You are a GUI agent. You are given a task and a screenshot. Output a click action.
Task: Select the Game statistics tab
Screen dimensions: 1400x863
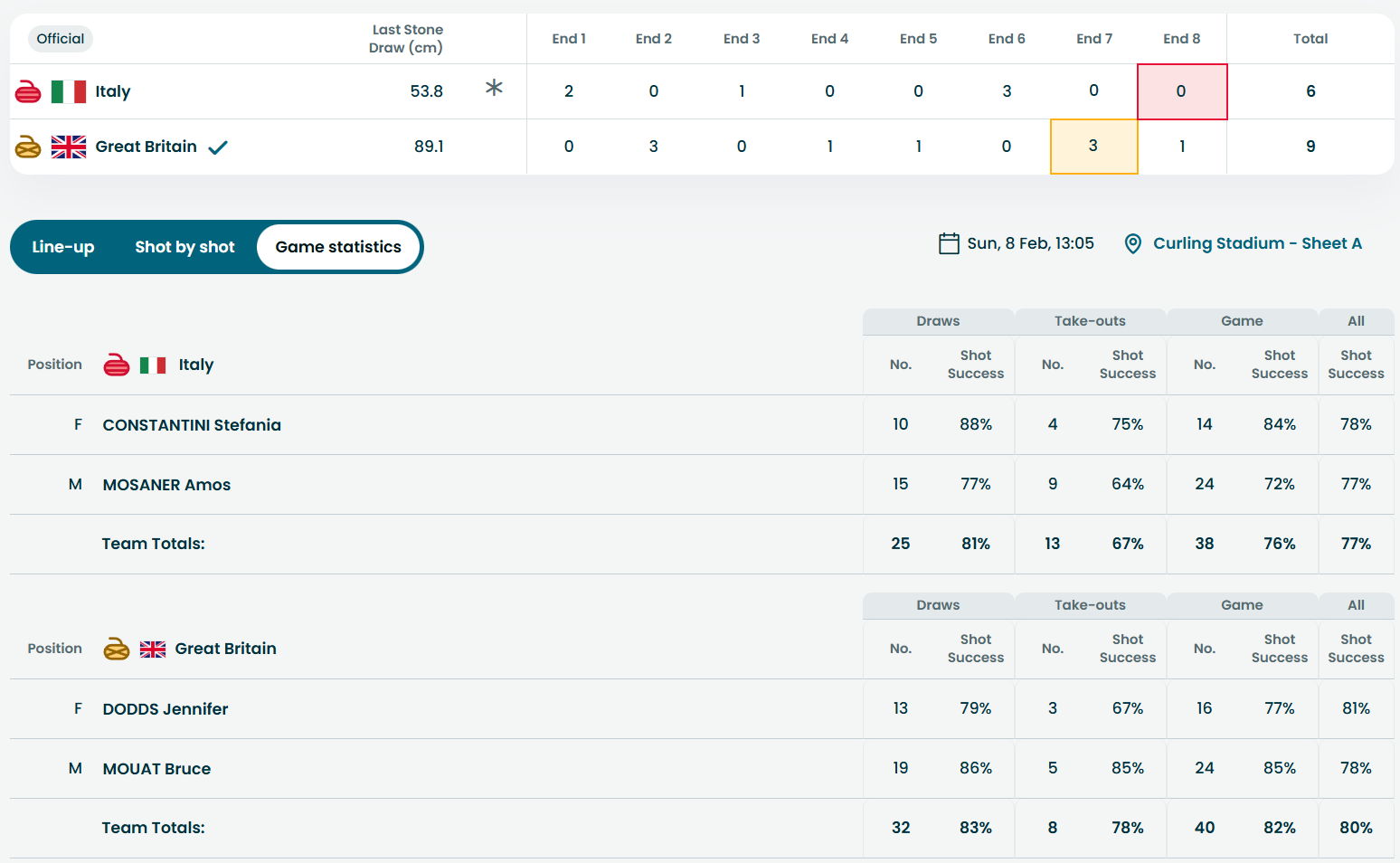338,247
